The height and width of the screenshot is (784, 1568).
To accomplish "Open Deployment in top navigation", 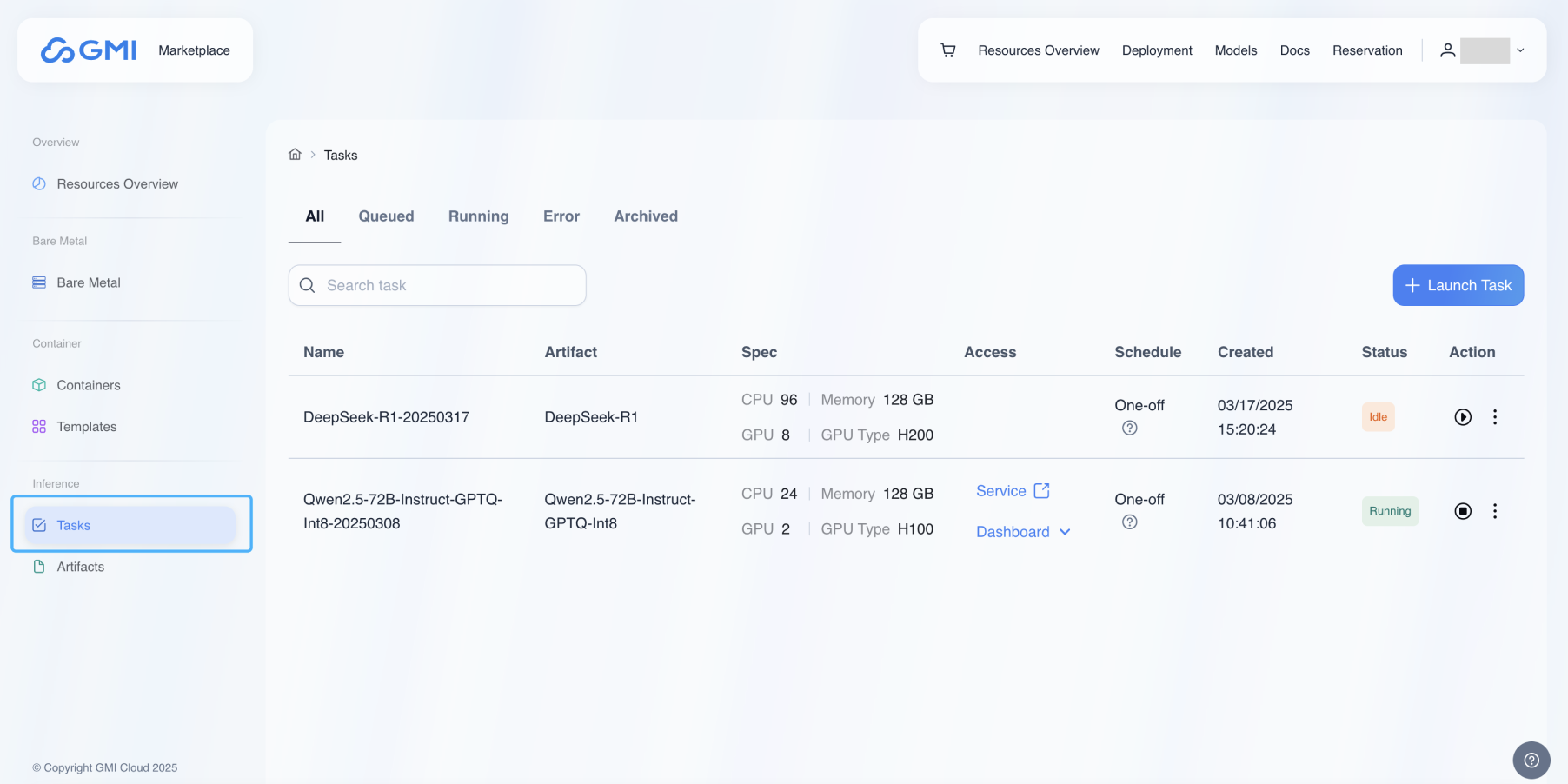I will [x=1157, y=50].
